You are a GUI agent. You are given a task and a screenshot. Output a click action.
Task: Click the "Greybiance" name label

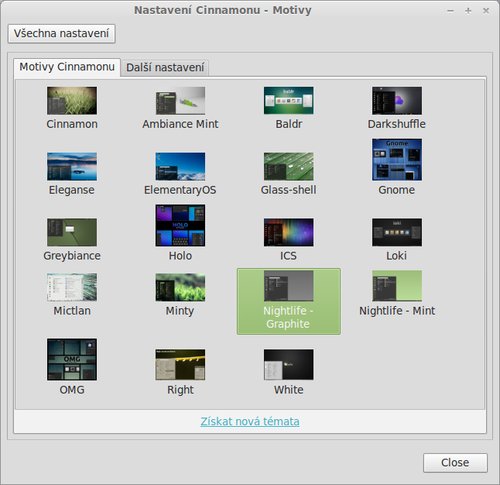72,256
